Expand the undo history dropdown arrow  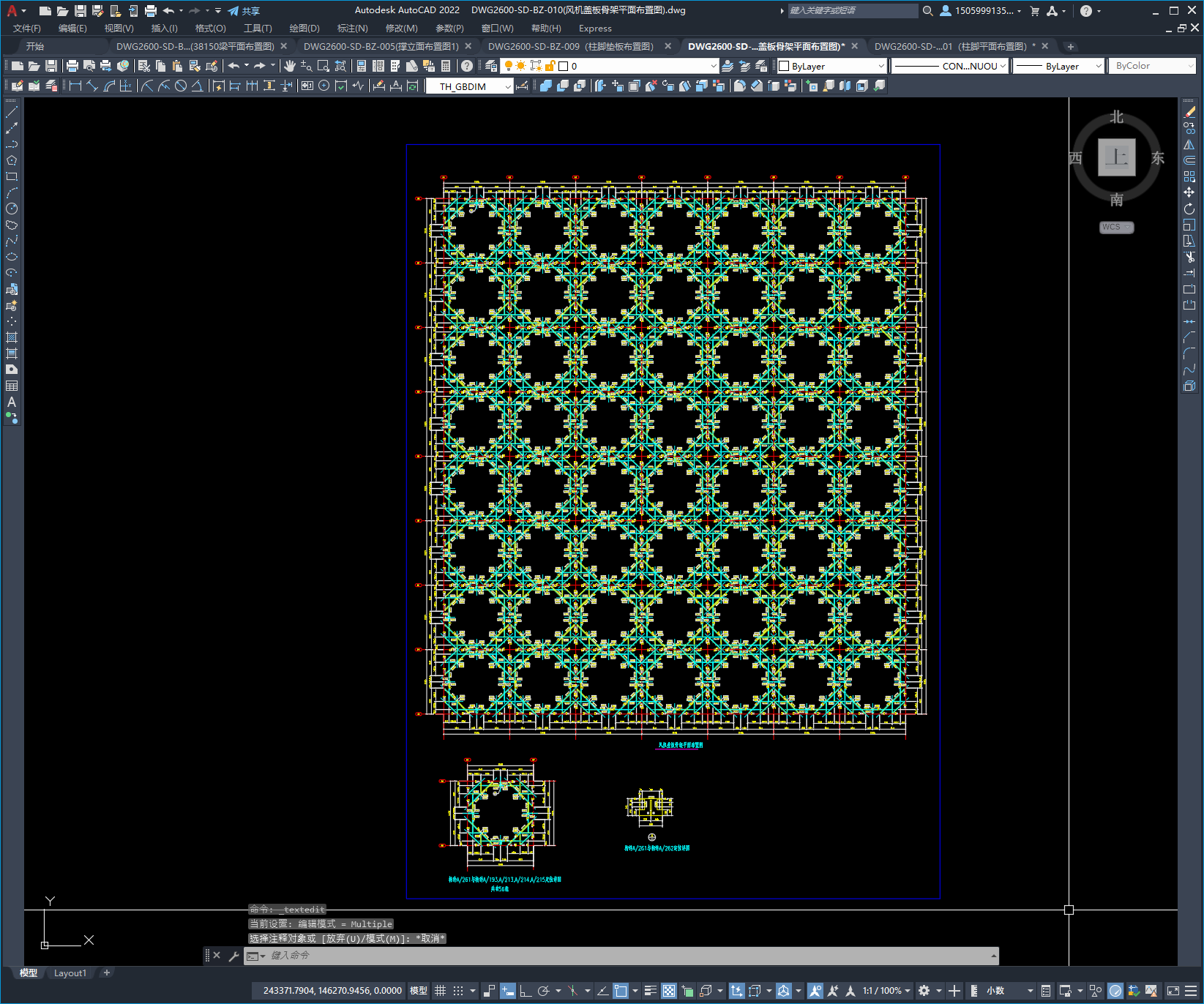[x=247, y=66]
